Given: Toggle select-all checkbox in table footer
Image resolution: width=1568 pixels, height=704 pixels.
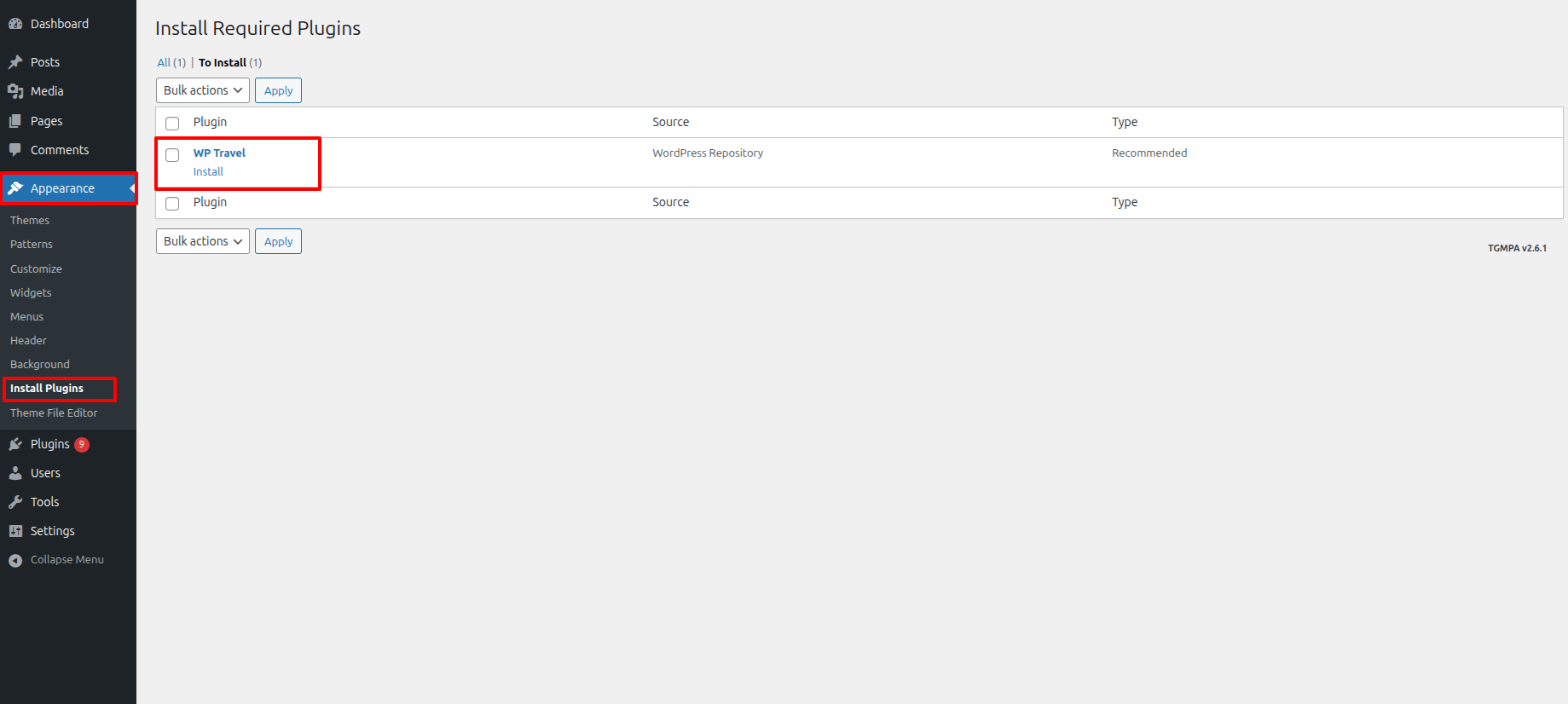Looking at the screenshot, I should [x=172, y=203].
